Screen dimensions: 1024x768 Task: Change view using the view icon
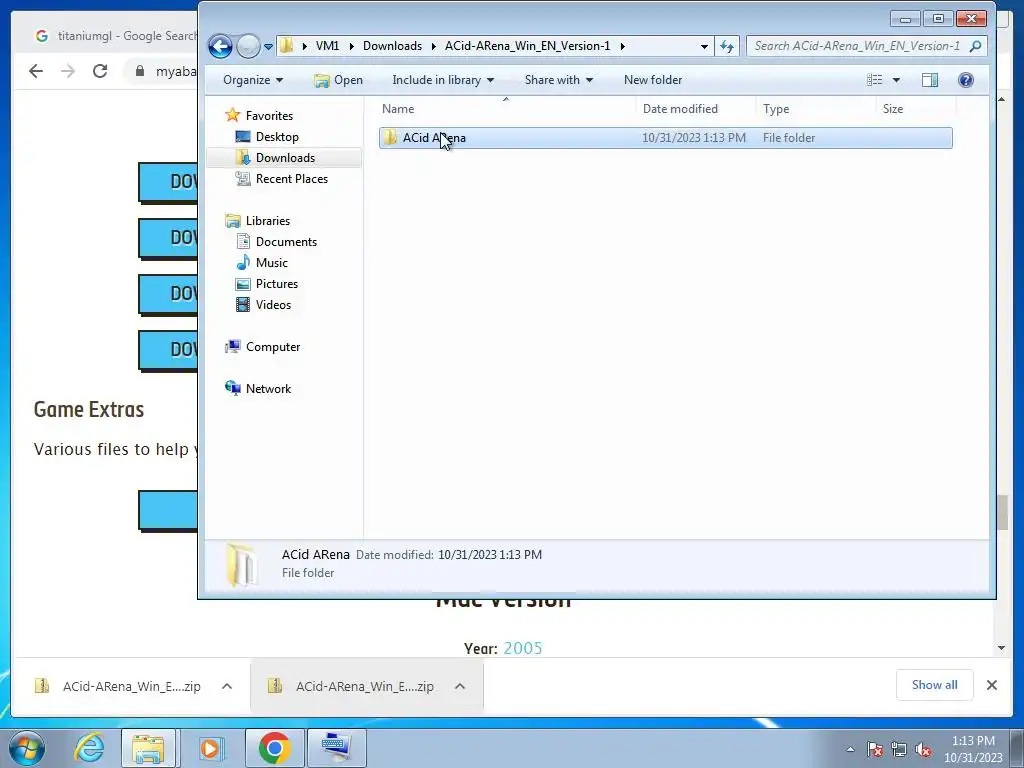coord(874,80)
